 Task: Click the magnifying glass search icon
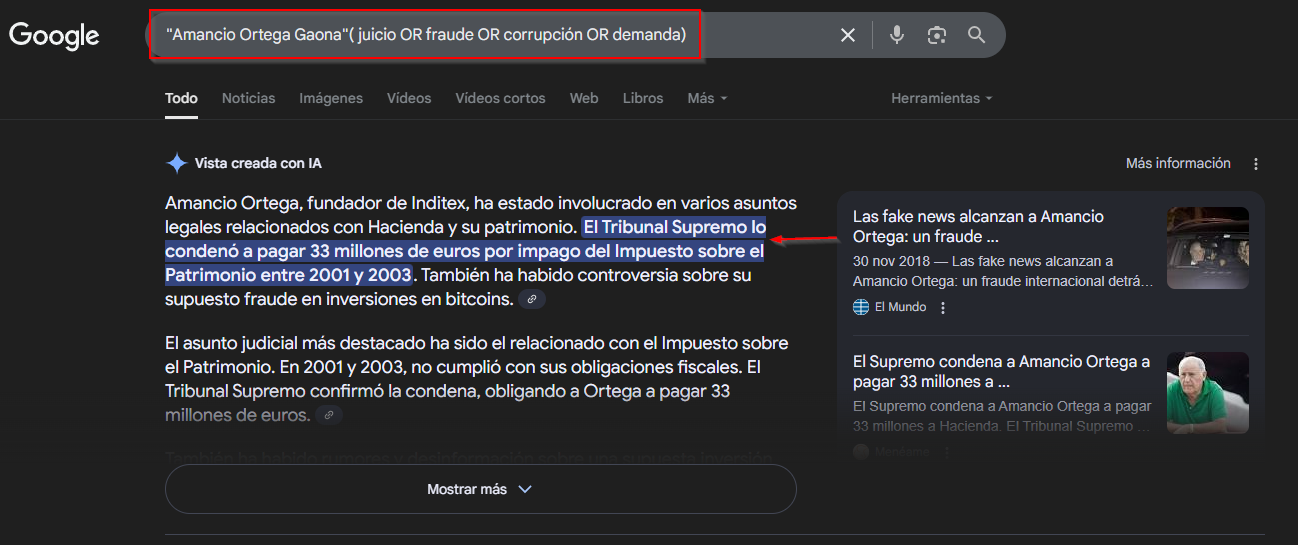click(x=976, y=35)
